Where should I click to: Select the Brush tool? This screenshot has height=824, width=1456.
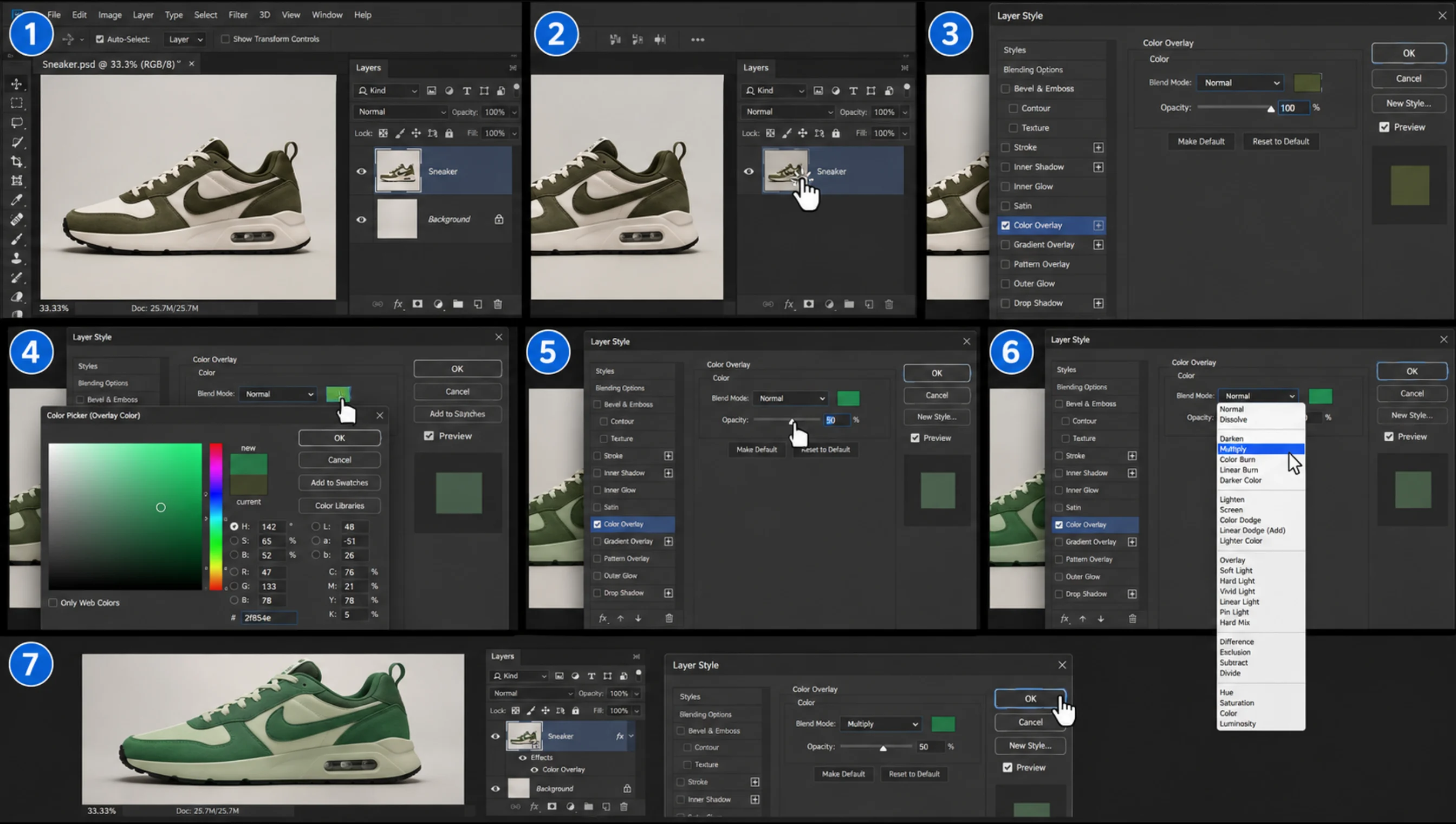click(x=16, y=239)
